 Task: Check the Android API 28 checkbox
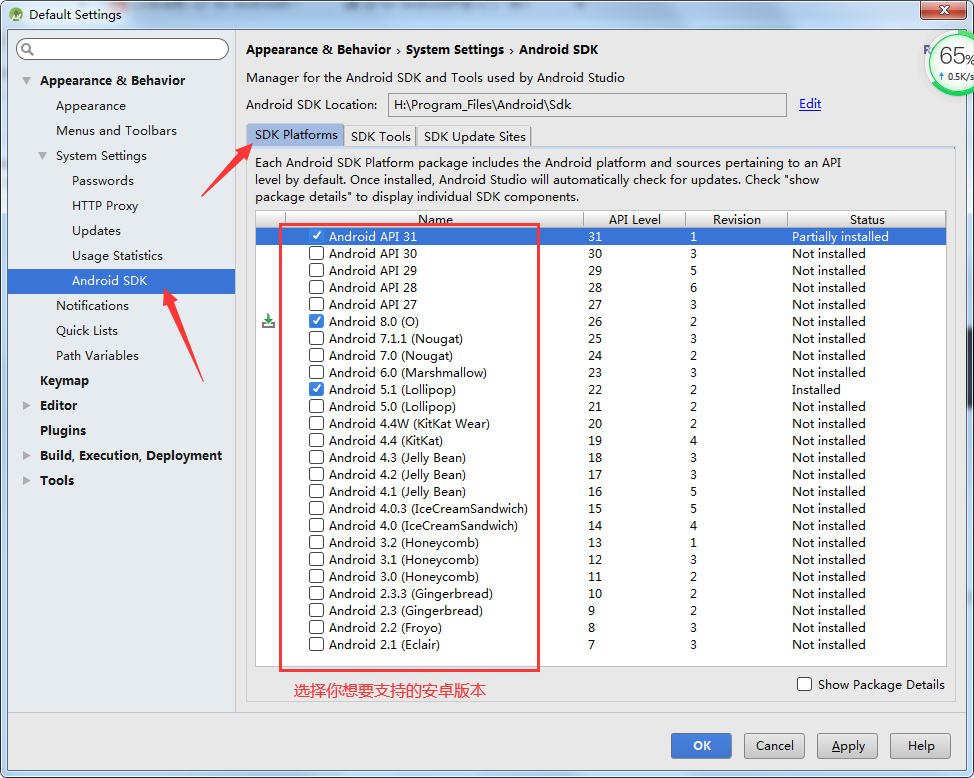point(316,287)
